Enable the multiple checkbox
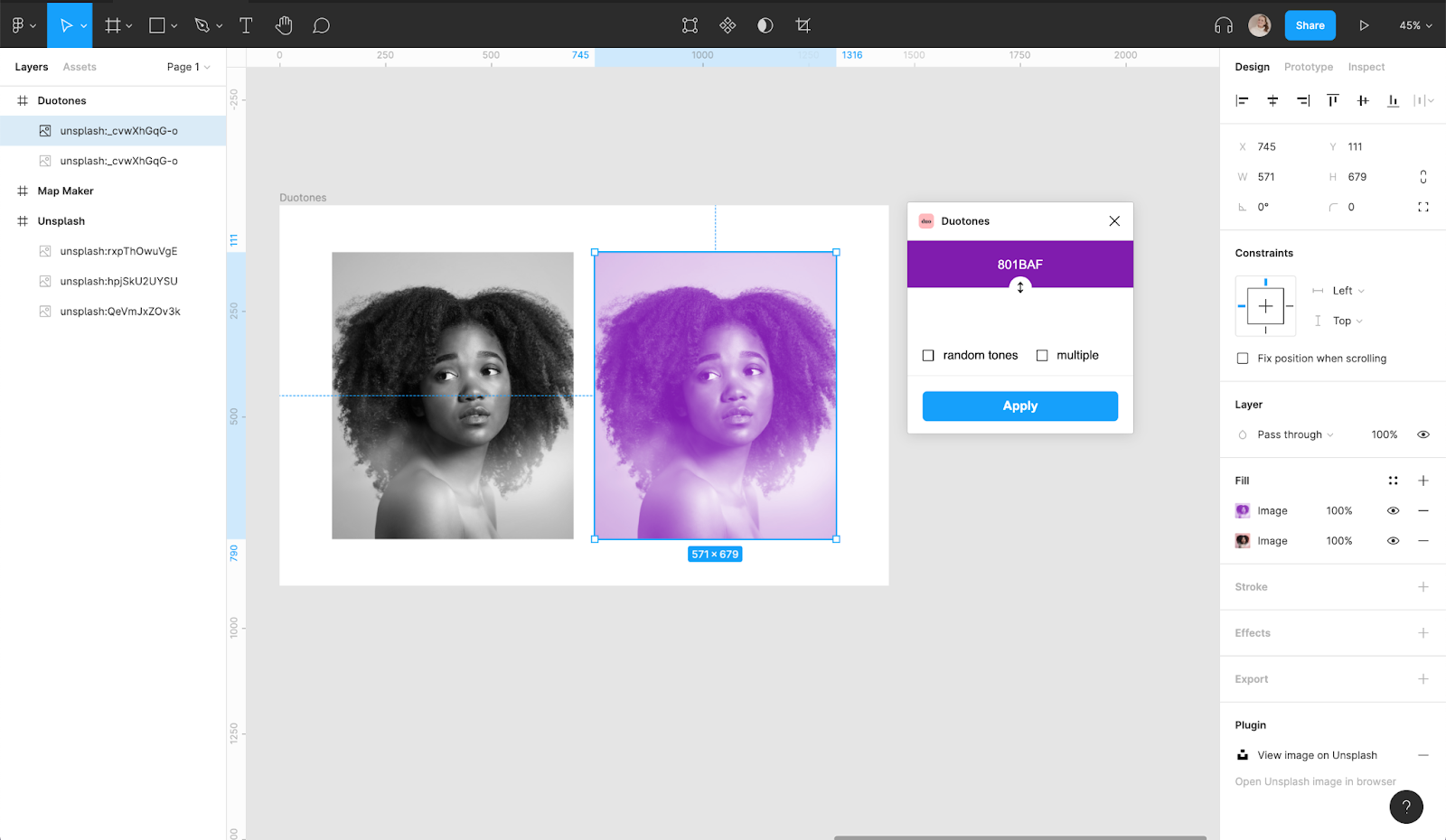The width and height of the screenshot is (1446, 840). pos(1042,355)
